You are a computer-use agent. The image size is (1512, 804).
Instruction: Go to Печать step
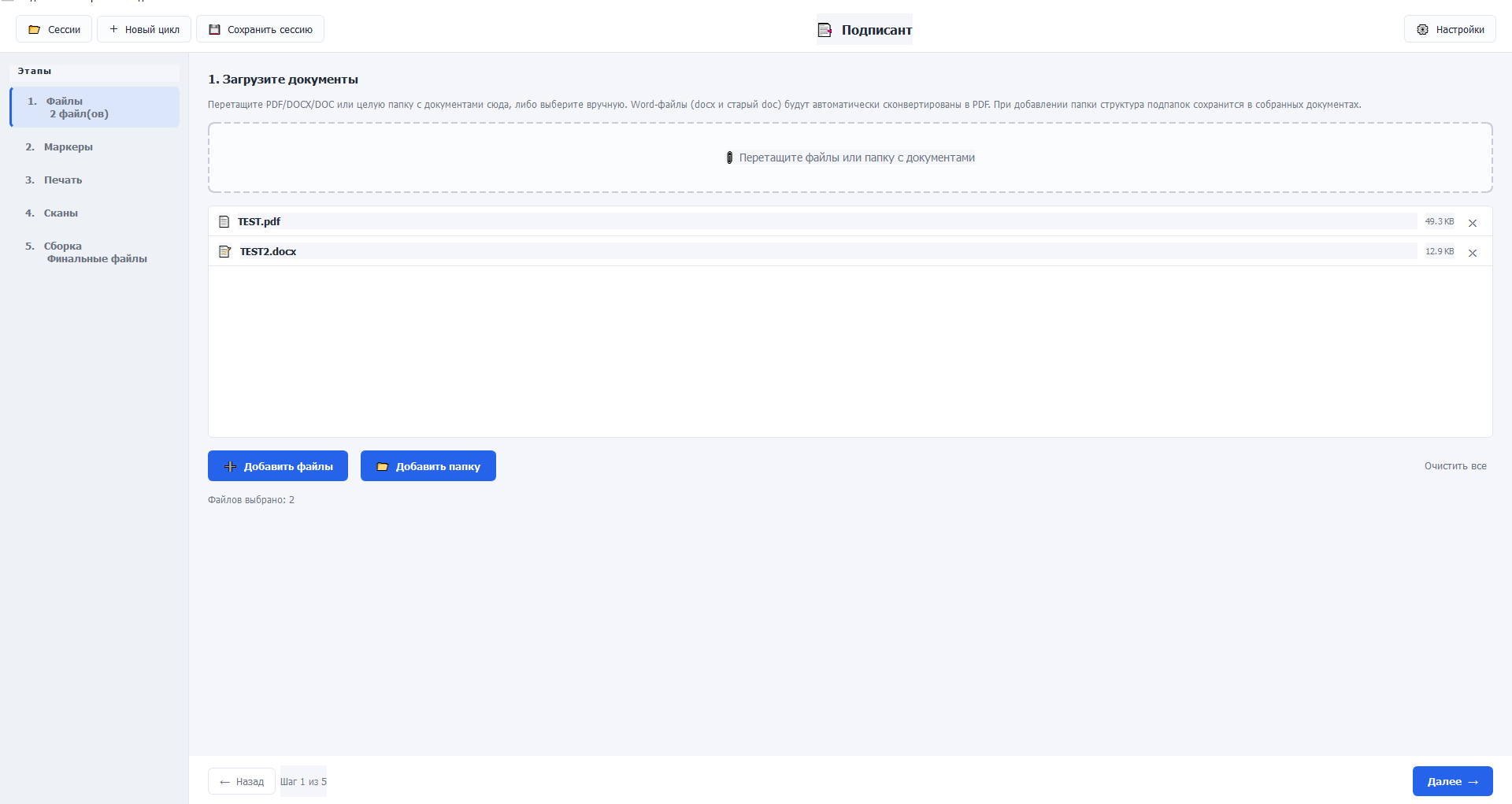pos(95,180)
